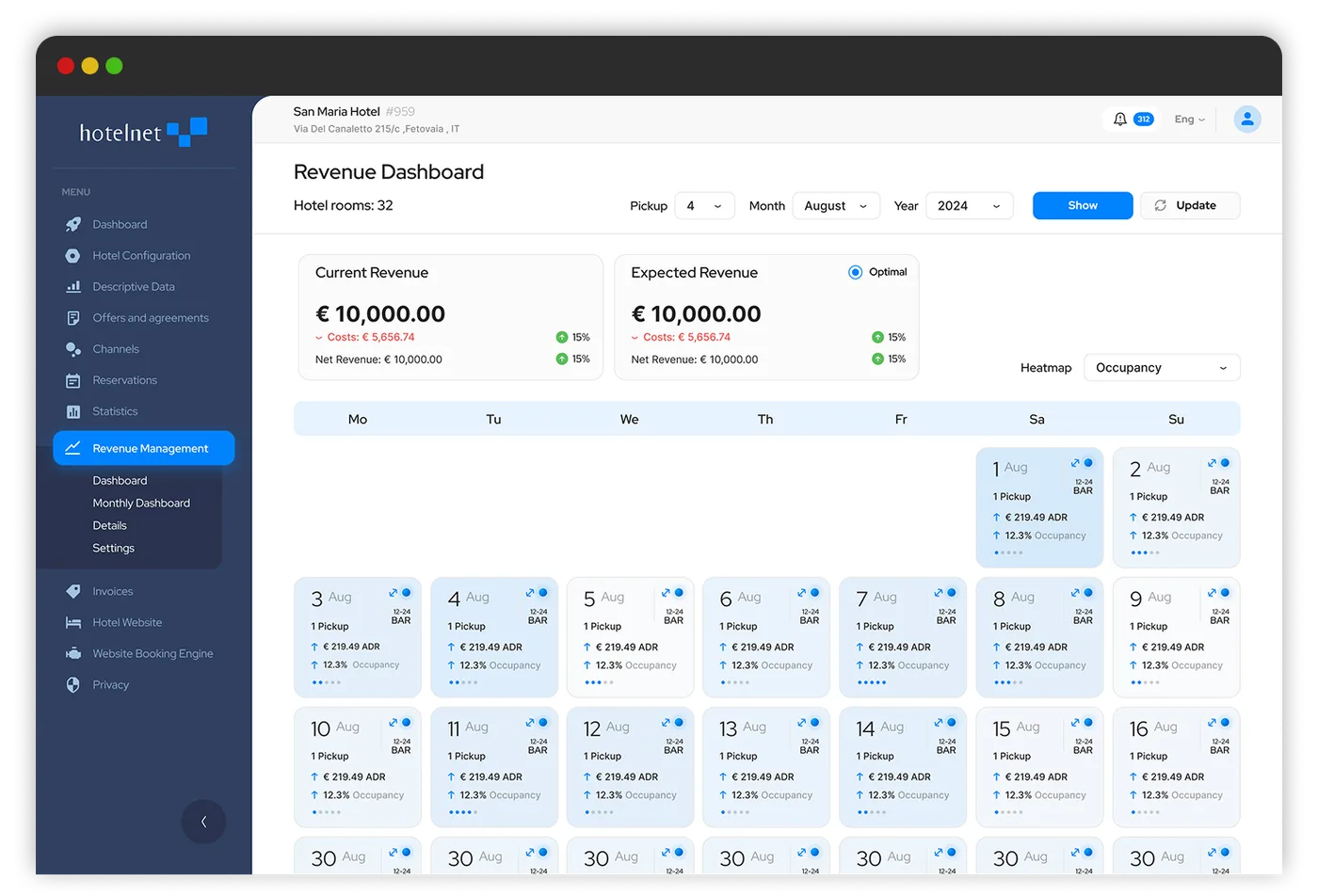
Task: Open Hotel Configuration menu item
Action: 141,255
